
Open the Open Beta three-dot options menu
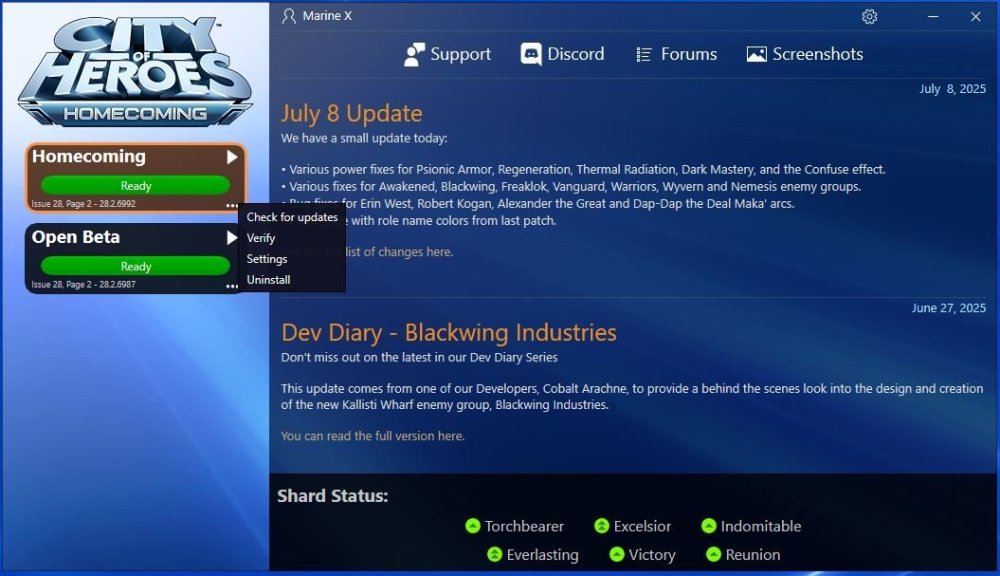pos(232,286)
